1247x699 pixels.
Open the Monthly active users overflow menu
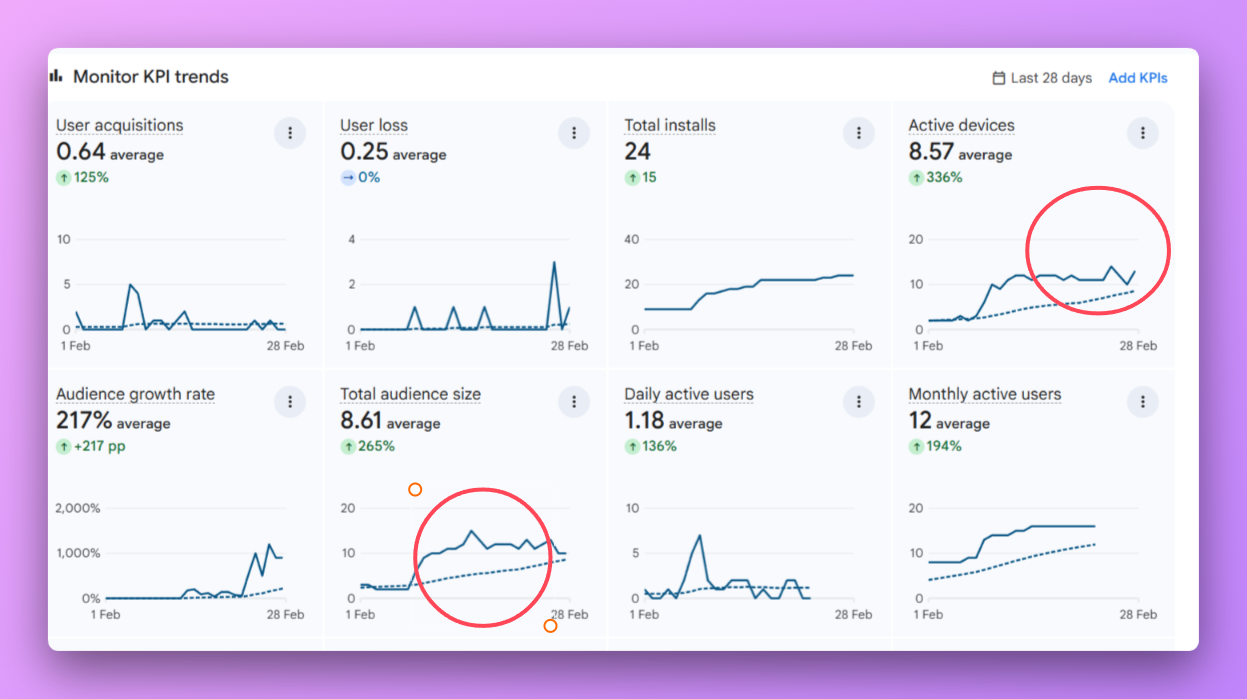point(1142,401)
